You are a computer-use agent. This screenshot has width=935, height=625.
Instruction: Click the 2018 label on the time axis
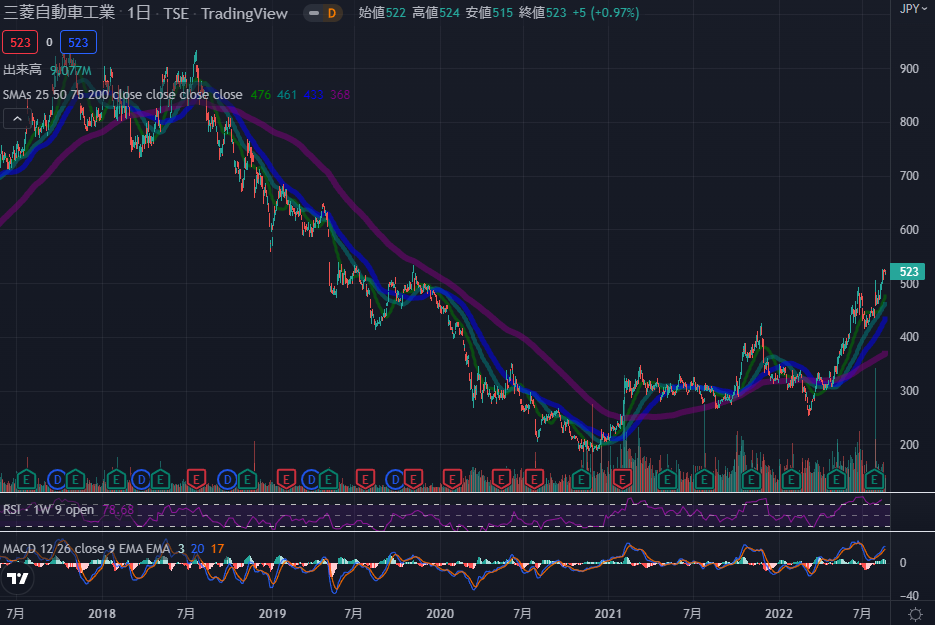102,614
